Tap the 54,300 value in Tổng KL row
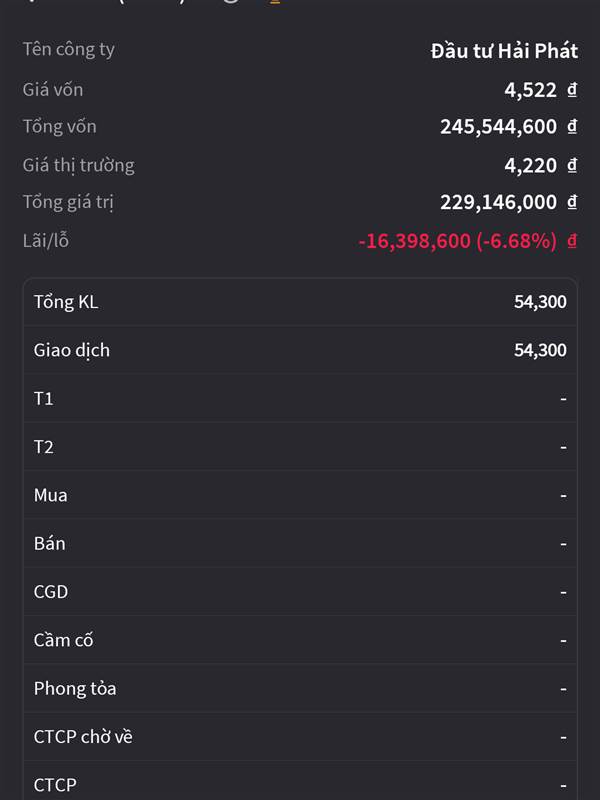The height and width of the screenshot is (800, 600). 540,302
